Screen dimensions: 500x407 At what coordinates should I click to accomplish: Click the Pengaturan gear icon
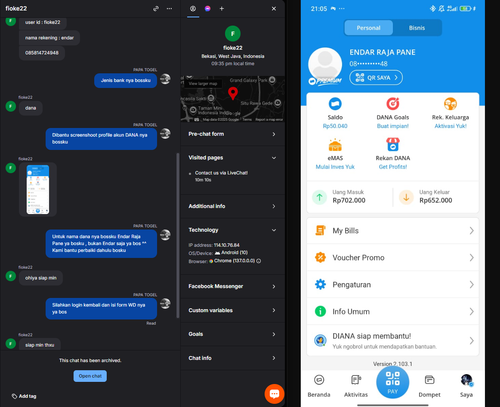320,285
